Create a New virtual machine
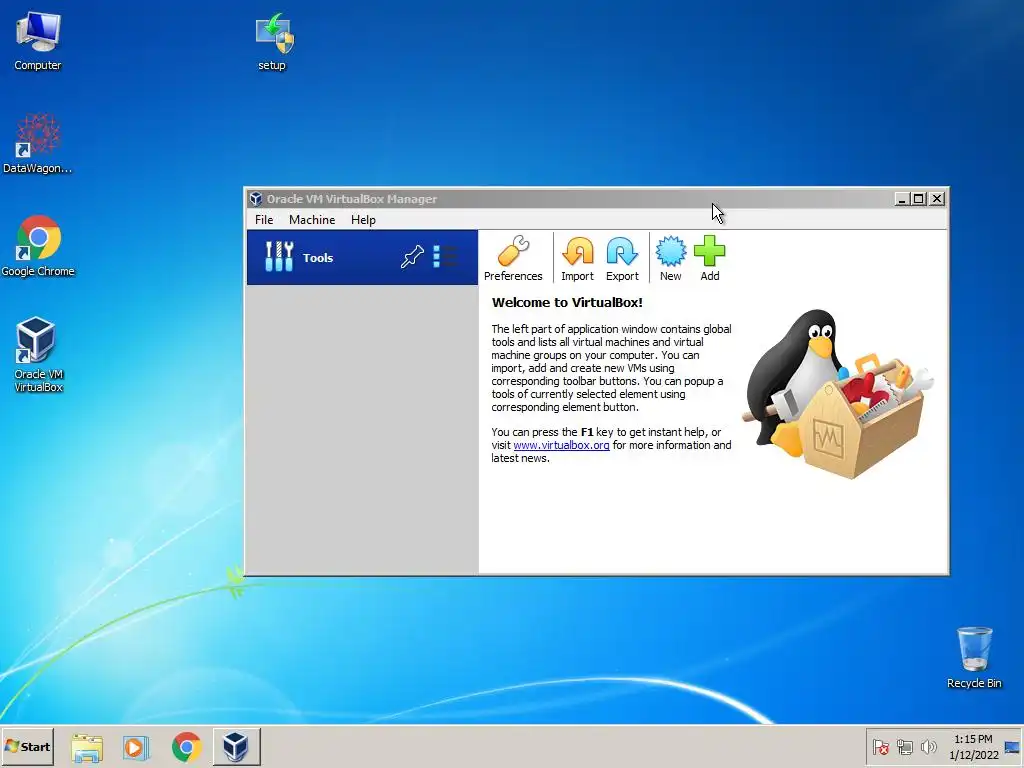The width and height of the screenshot is (1024, 768). click(x=671, y=258)
